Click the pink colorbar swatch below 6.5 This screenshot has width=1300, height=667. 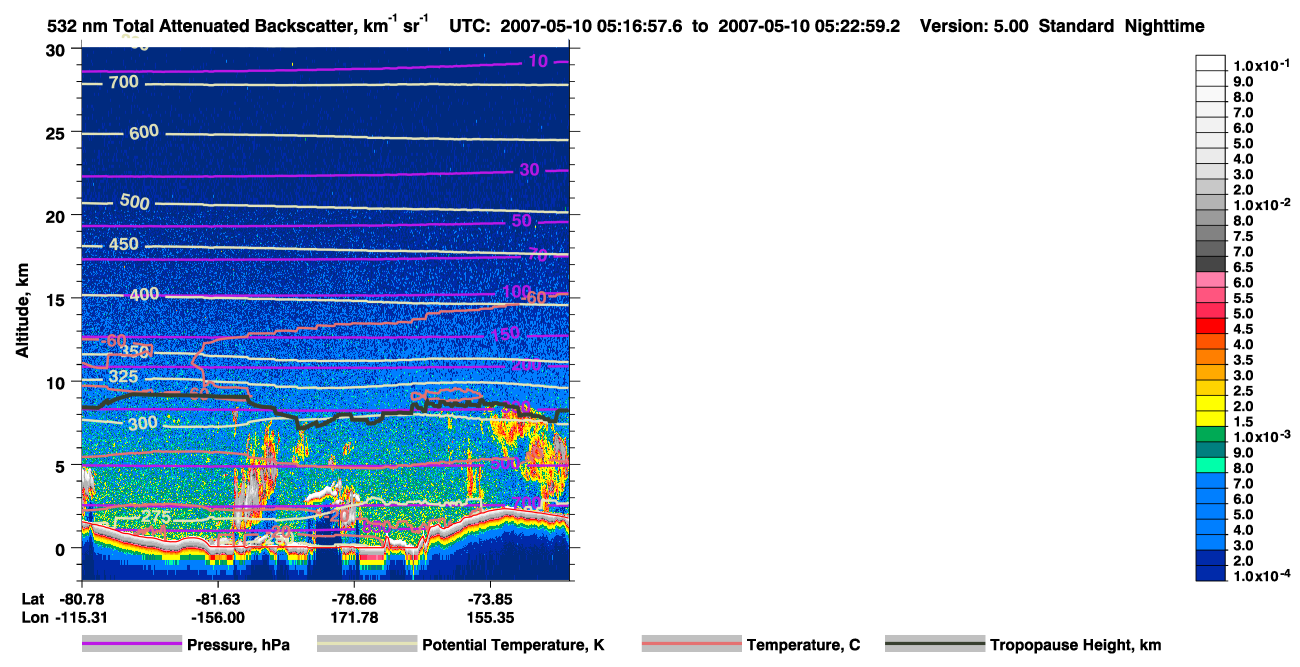point(1210,279)
